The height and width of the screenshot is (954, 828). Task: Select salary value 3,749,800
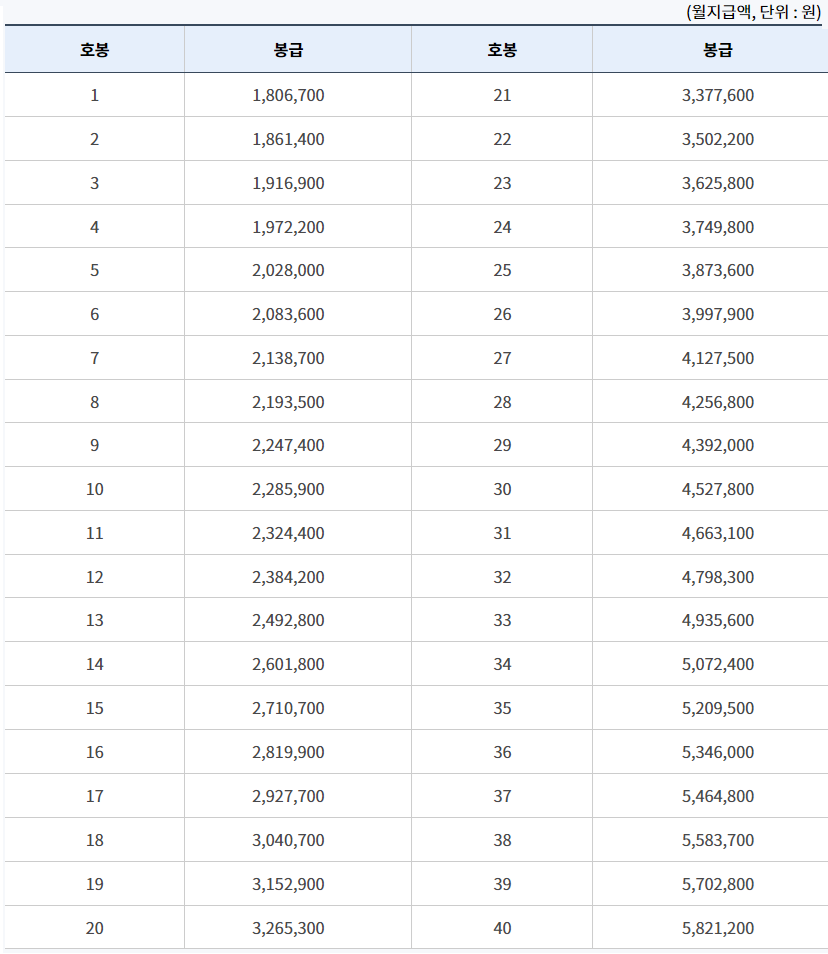(x=718, y=227)
